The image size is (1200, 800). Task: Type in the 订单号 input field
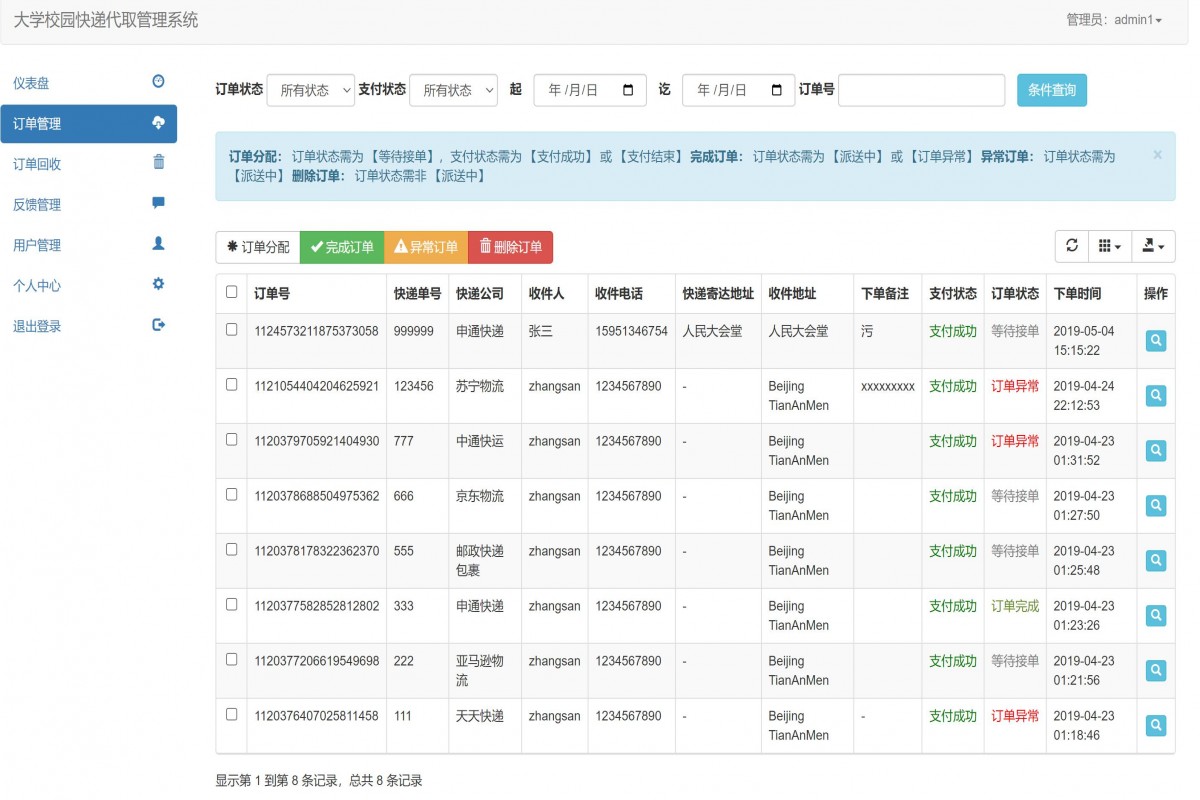click(x=920, y=90)
